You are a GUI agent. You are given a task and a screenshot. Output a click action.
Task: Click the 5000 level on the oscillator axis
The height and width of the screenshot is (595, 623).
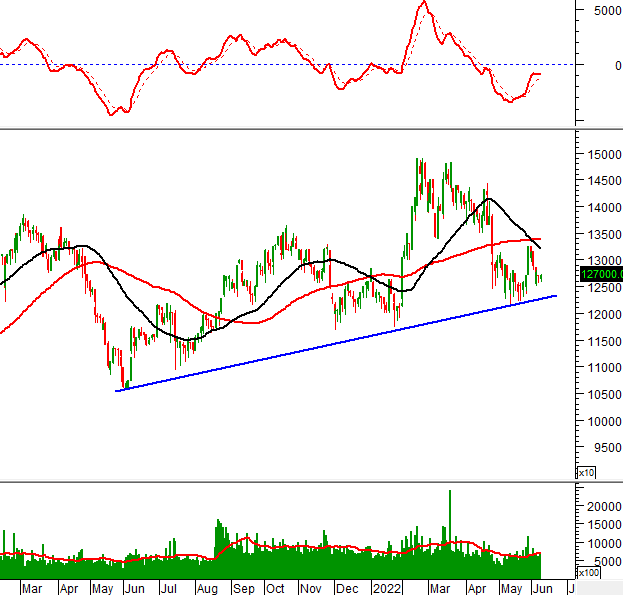tap(604, 10)
